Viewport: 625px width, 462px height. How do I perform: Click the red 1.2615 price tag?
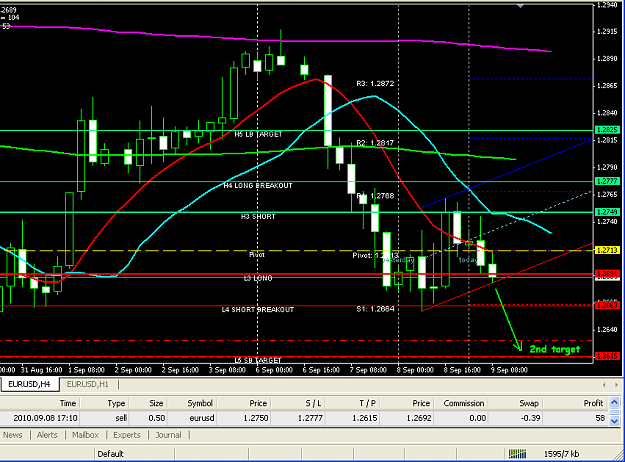[x=607, y=356]
